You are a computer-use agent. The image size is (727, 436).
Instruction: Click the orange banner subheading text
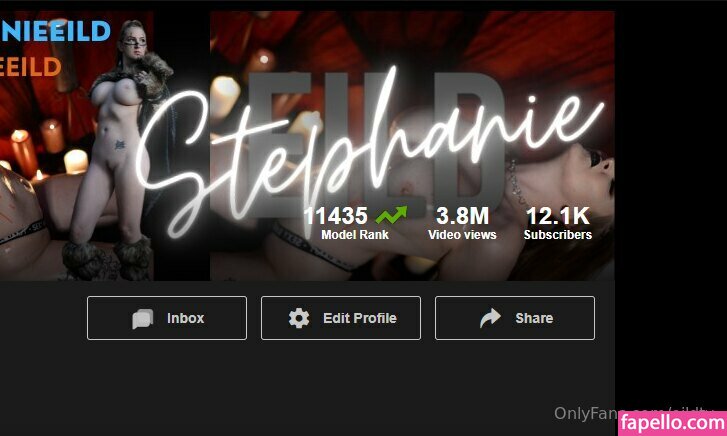click(31, 67)
